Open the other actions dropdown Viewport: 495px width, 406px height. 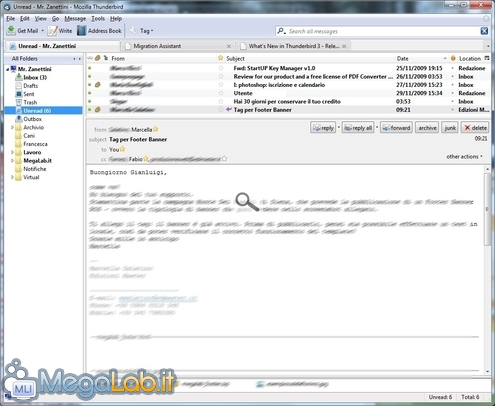(x=464, y=156)
